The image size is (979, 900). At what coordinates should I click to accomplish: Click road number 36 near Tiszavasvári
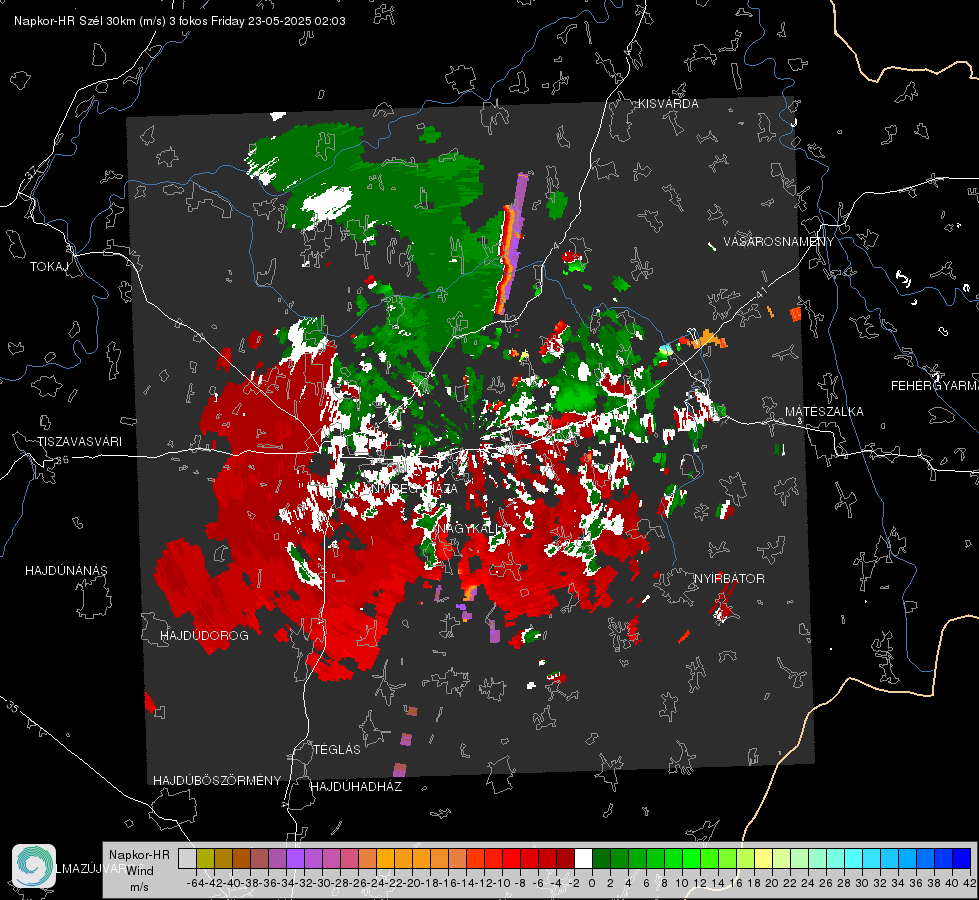coord(62,459)
